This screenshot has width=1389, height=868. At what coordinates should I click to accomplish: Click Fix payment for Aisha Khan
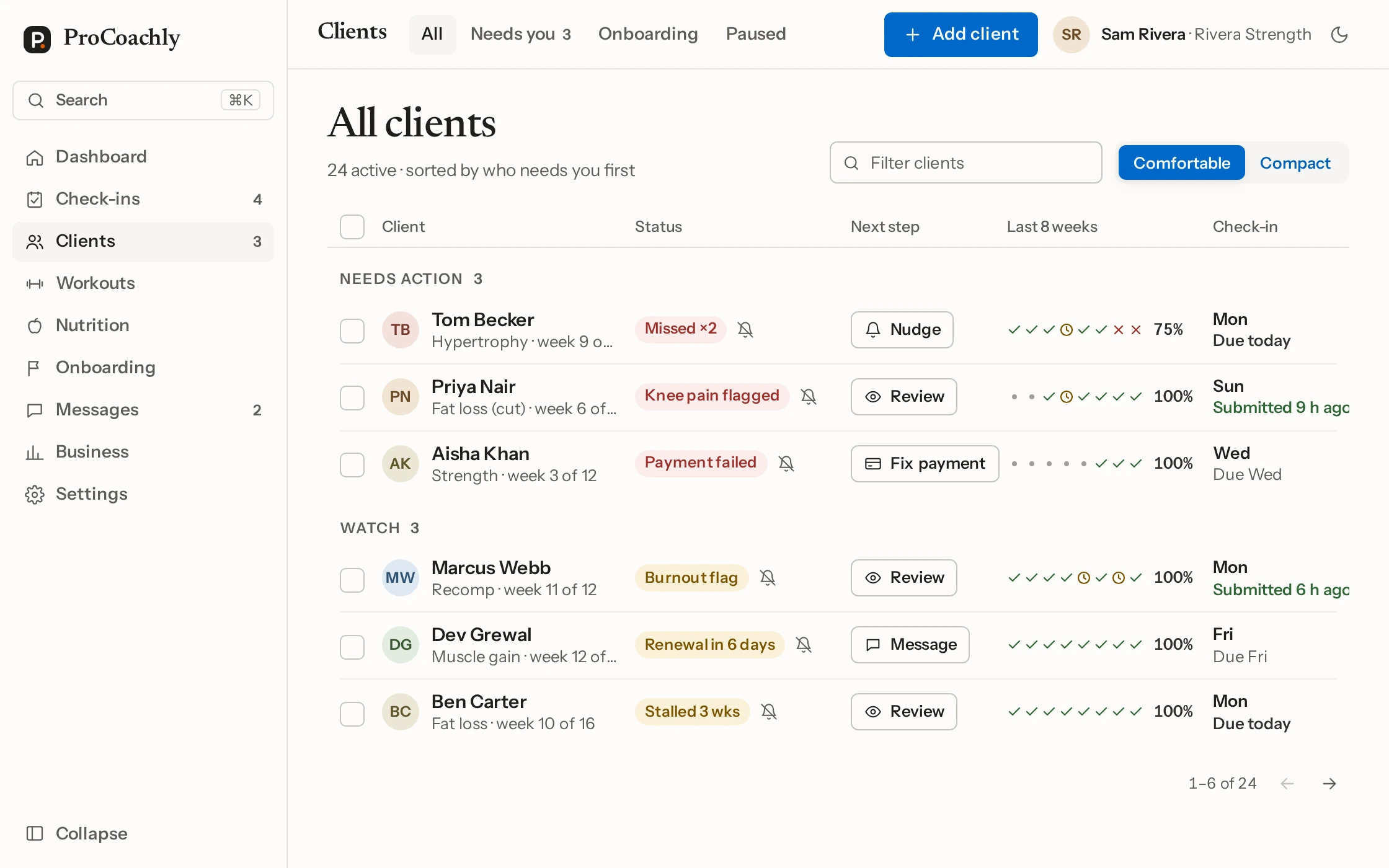[x=925, y=464]
